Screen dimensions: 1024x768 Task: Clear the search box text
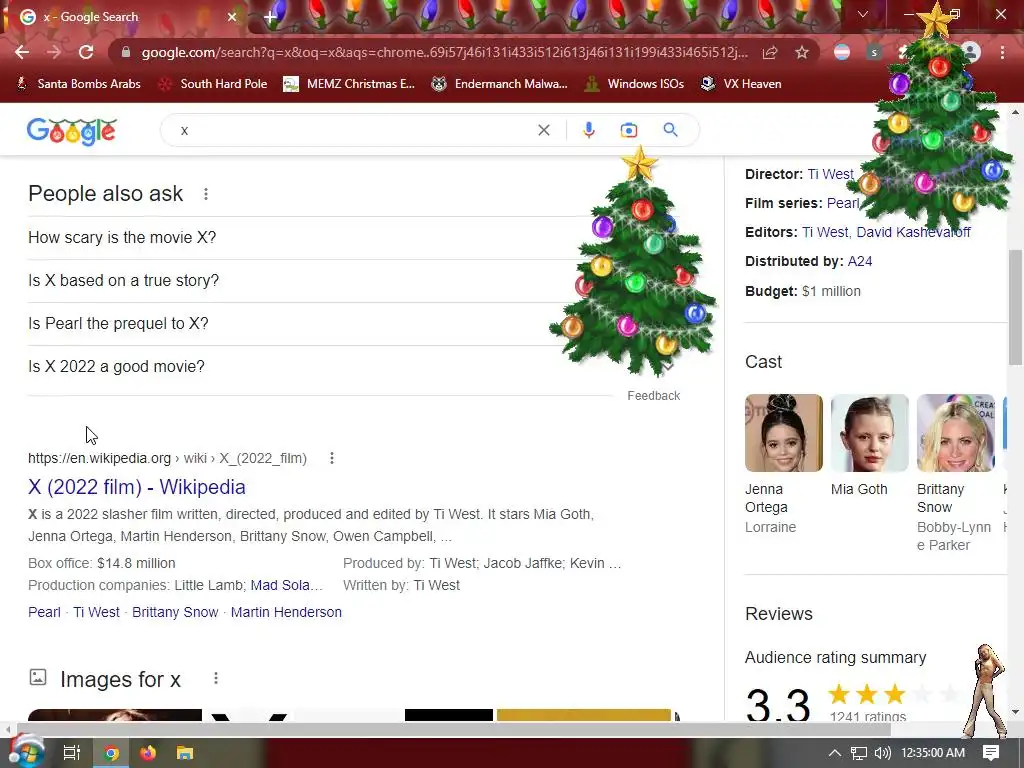(x=543, y=130)
